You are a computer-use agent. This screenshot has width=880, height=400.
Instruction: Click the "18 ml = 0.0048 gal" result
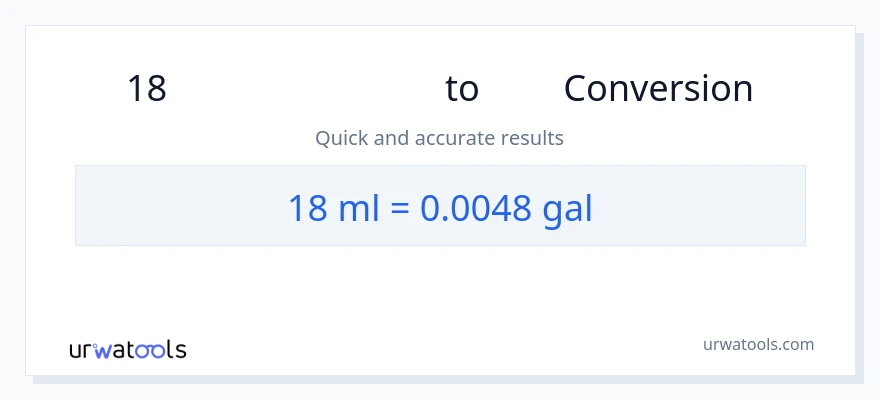coord(440,208)
